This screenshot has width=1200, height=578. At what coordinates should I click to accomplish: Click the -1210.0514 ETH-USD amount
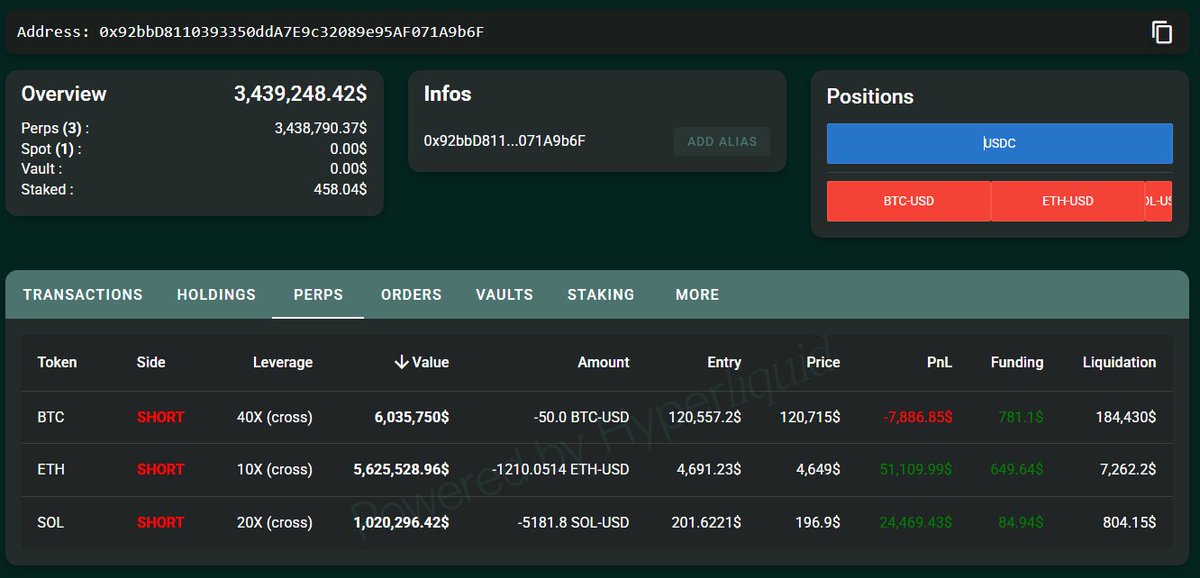point(560,469)
